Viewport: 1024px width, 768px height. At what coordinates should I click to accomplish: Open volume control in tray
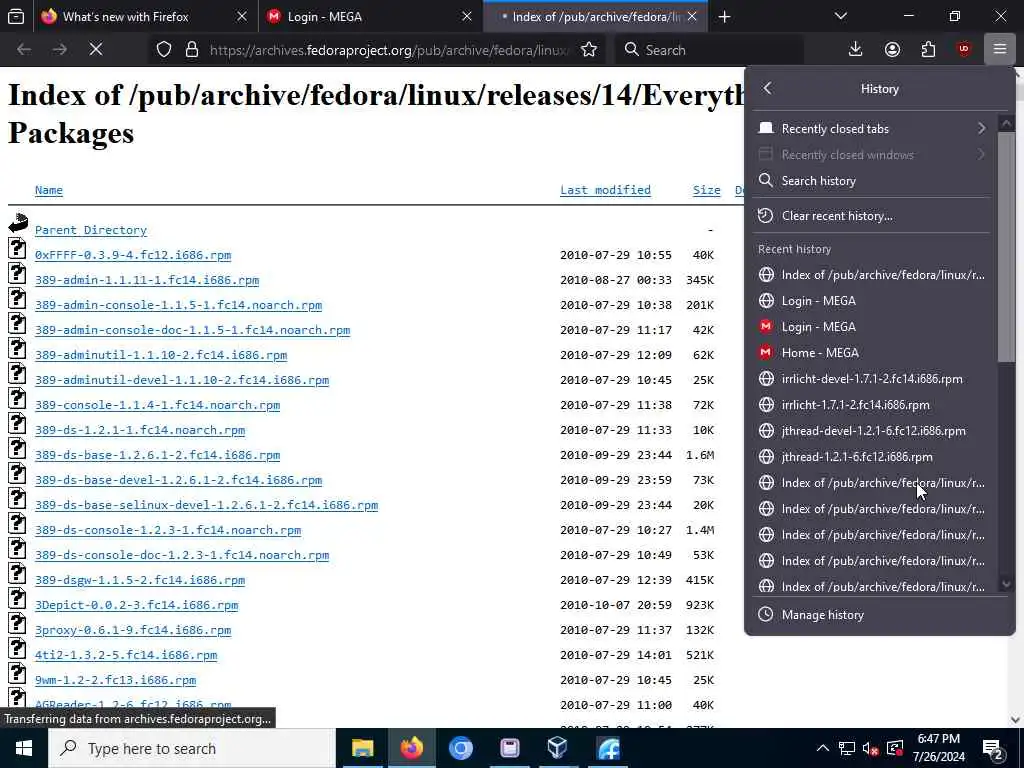[x=870, y=748]
